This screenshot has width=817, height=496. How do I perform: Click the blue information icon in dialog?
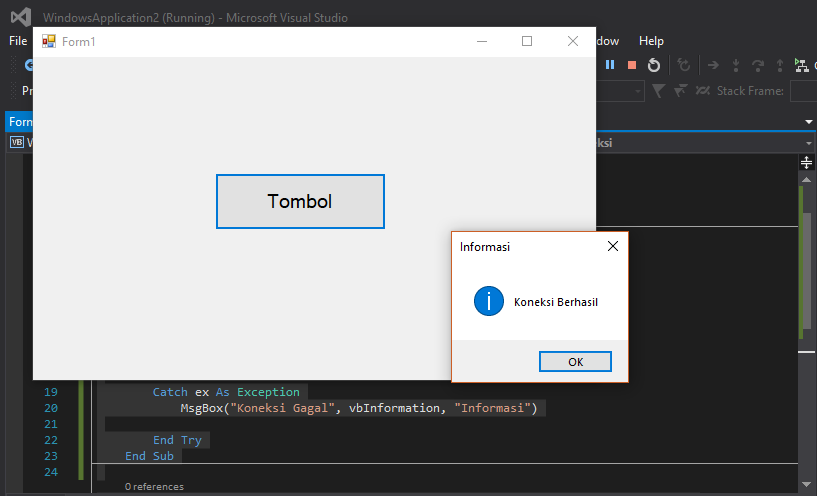(x=489, y=301)
